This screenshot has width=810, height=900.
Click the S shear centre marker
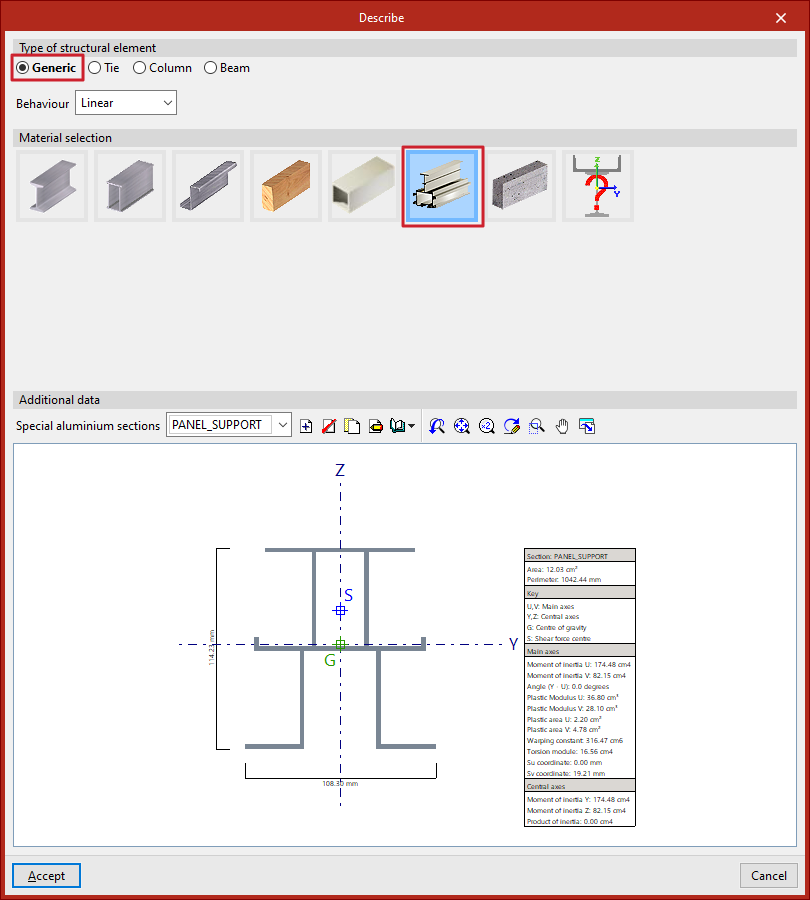coord(340,611)
